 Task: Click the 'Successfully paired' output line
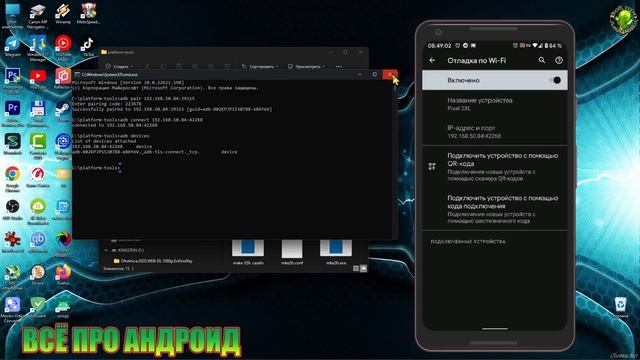pos(172,109)
